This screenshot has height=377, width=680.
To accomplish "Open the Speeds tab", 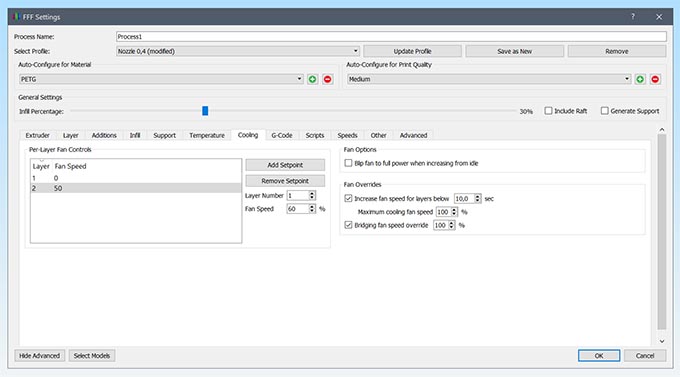I will click(347, 135).
